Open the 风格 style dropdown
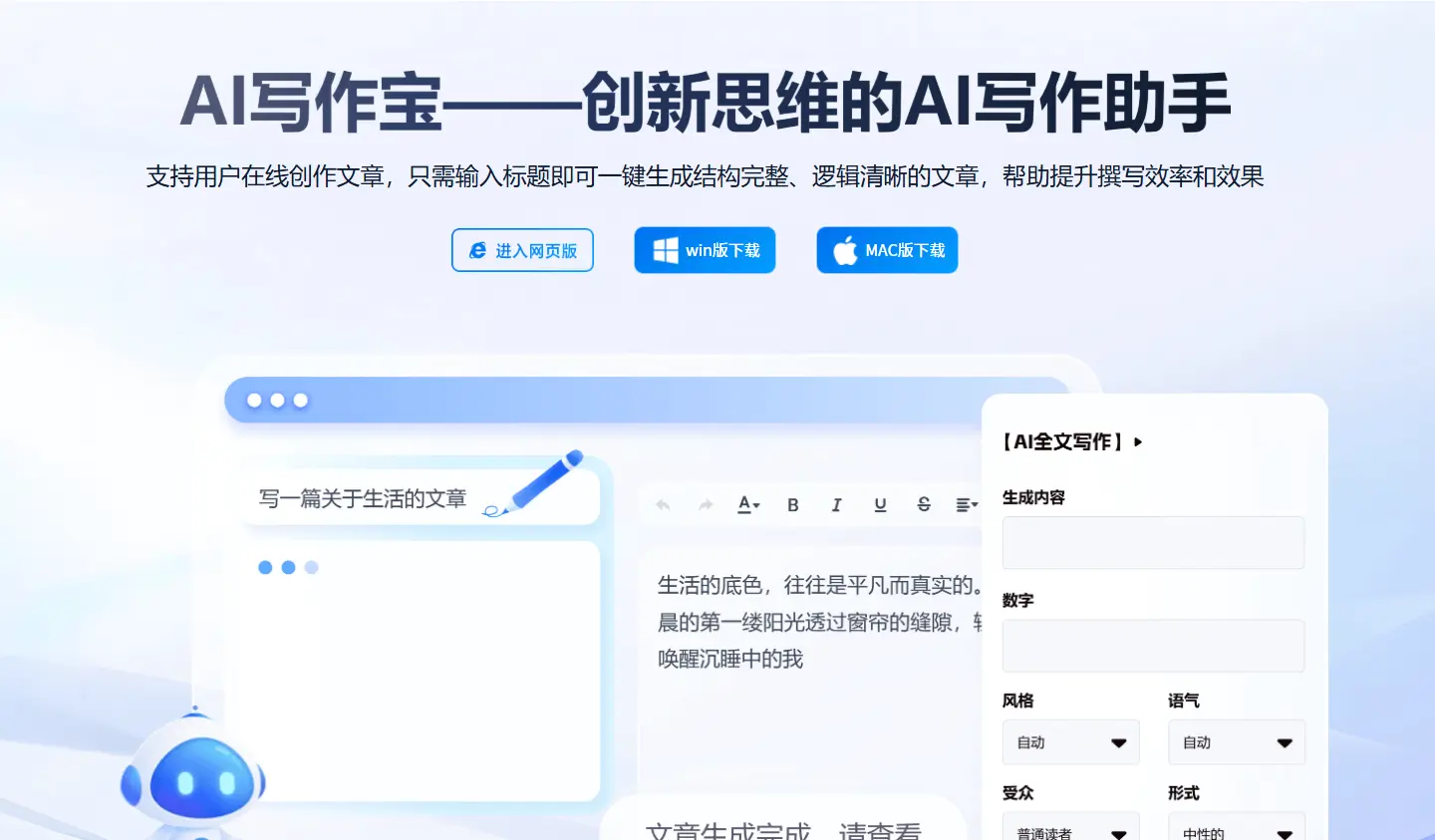This screenshot has height=840, width=1435. 1070,741
